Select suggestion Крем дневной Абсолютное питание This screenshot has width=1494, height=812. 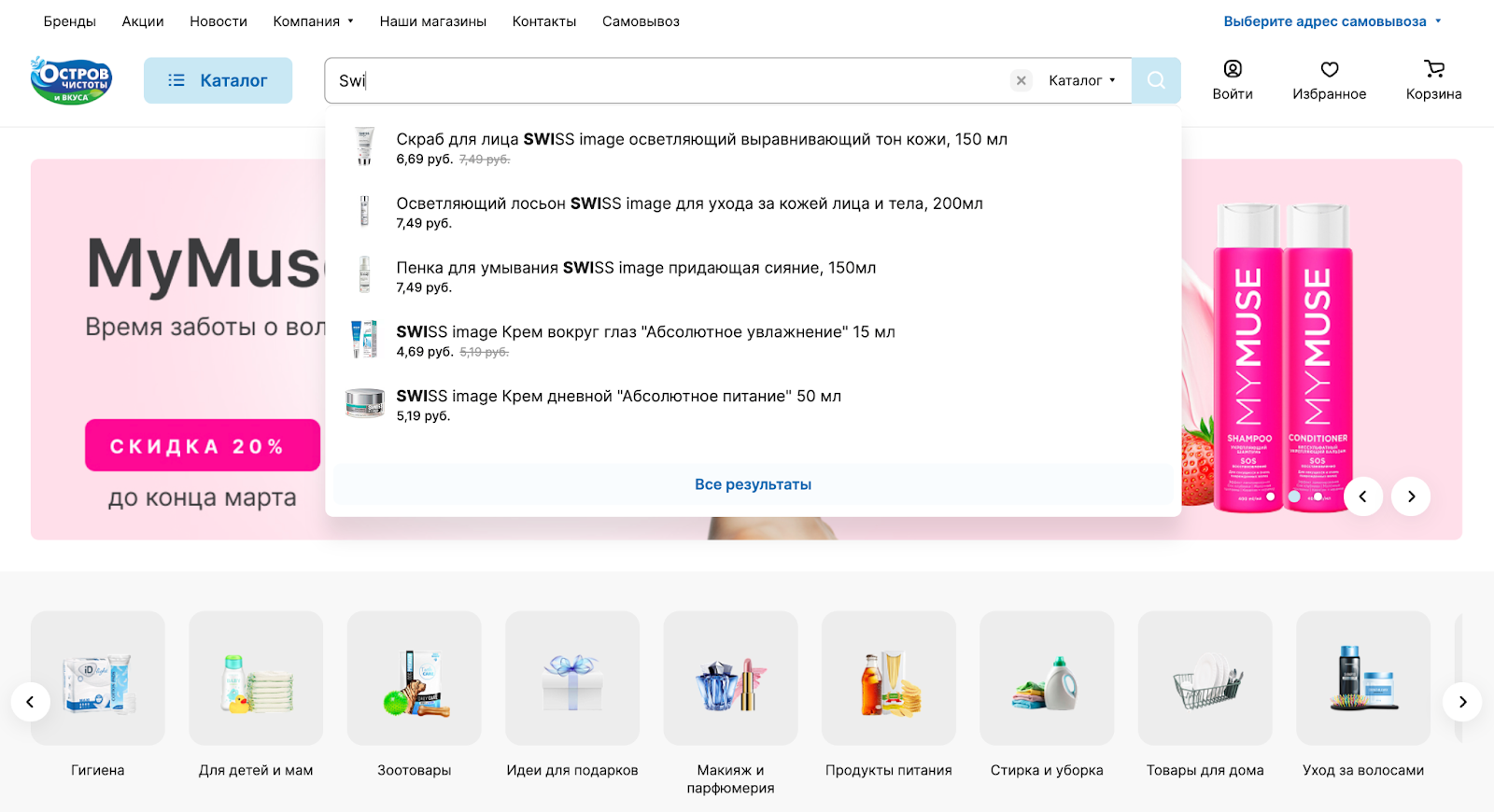pyautogui.click(x=618, y=397)
